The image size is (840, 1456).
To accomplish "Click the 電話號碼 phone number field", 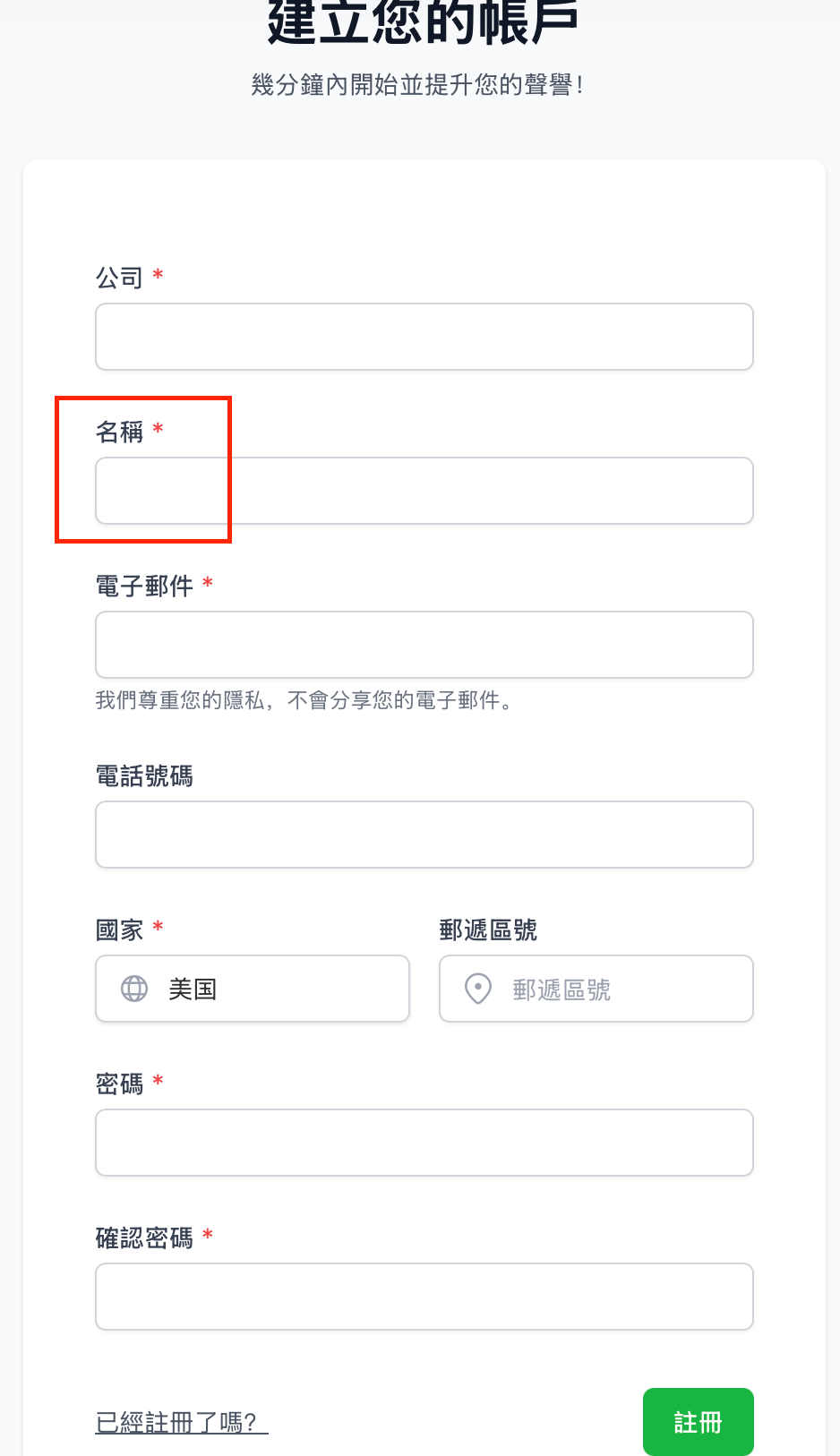I will pos(424,835).
